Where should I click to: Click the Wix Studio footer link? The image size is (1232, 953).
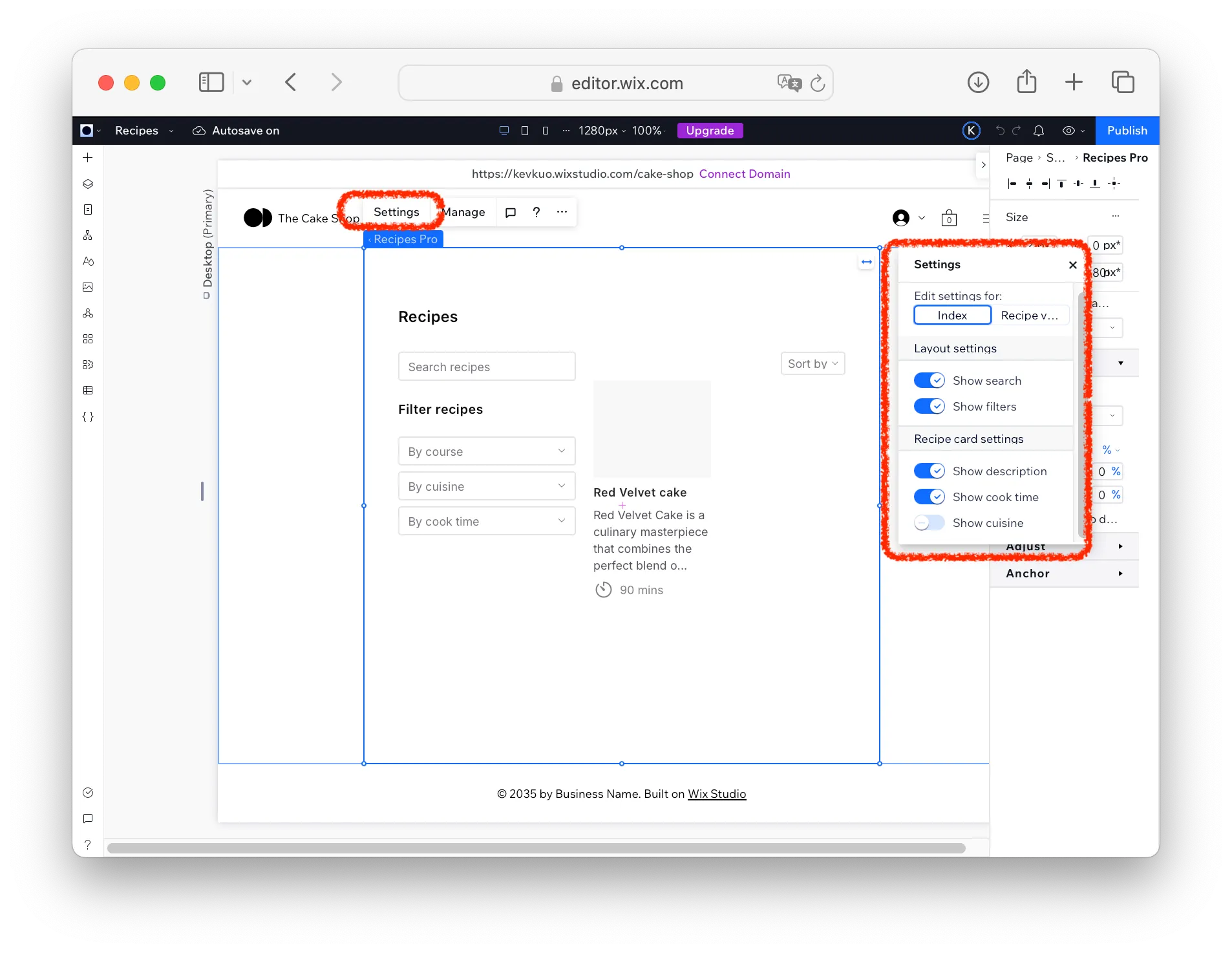point(717,794)
